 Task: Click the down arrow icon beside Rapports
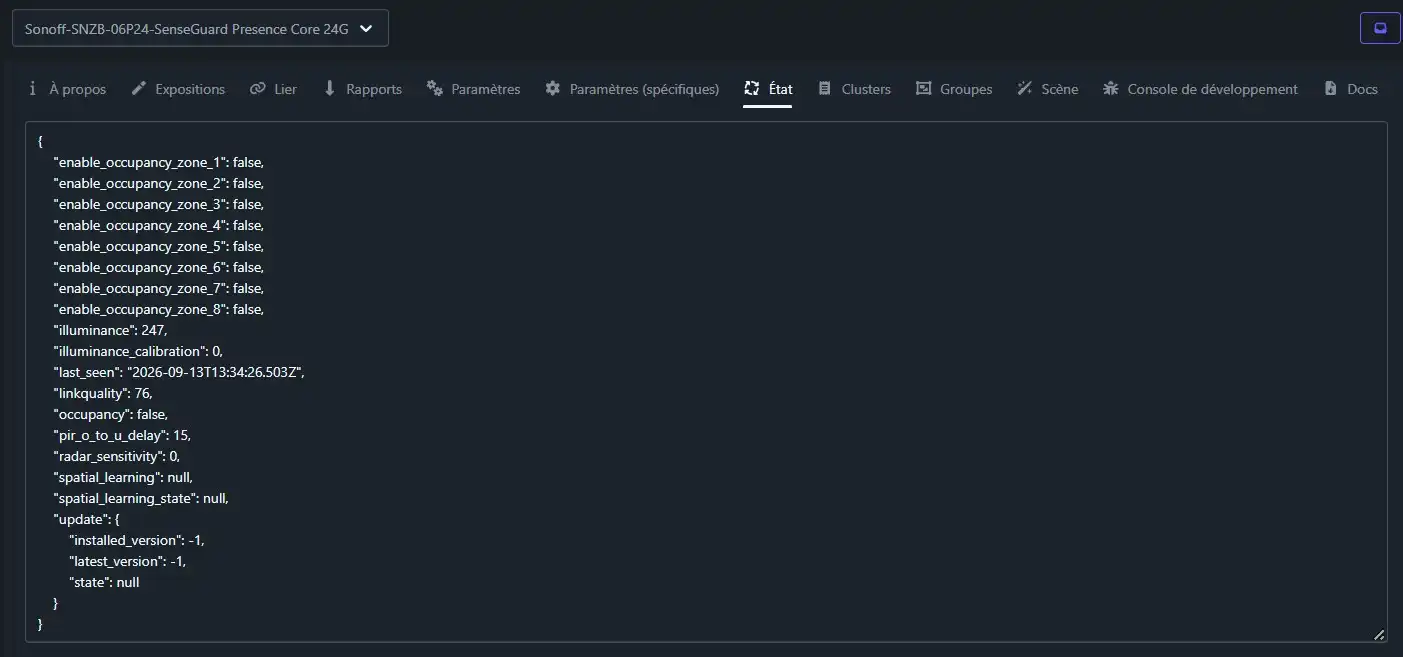coord(330,89)
